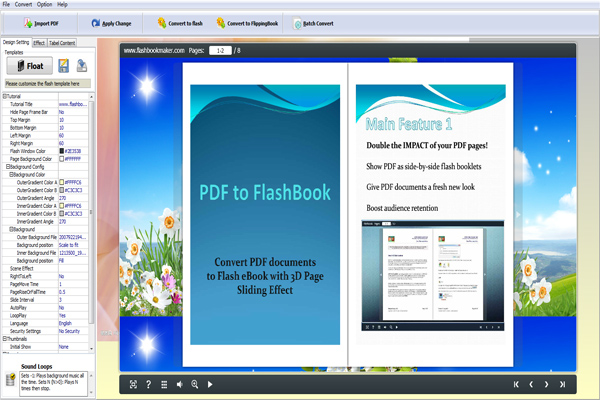Switch to the Tabel Content tab
The width and height of the screenshot is (600, 400).
(62, 43)
